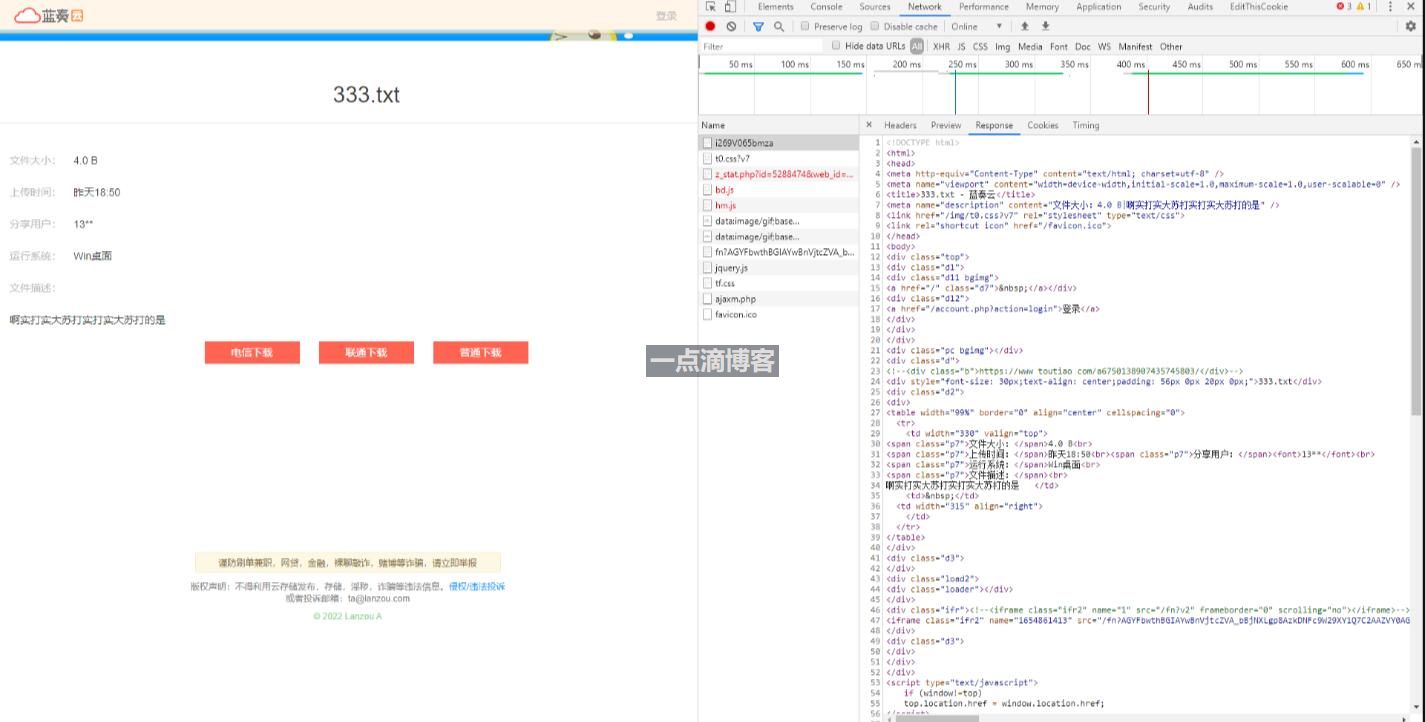Filter requests by CSS
Image resolution: width=1425 pixels, height=722 pixels.
(980, 46)
